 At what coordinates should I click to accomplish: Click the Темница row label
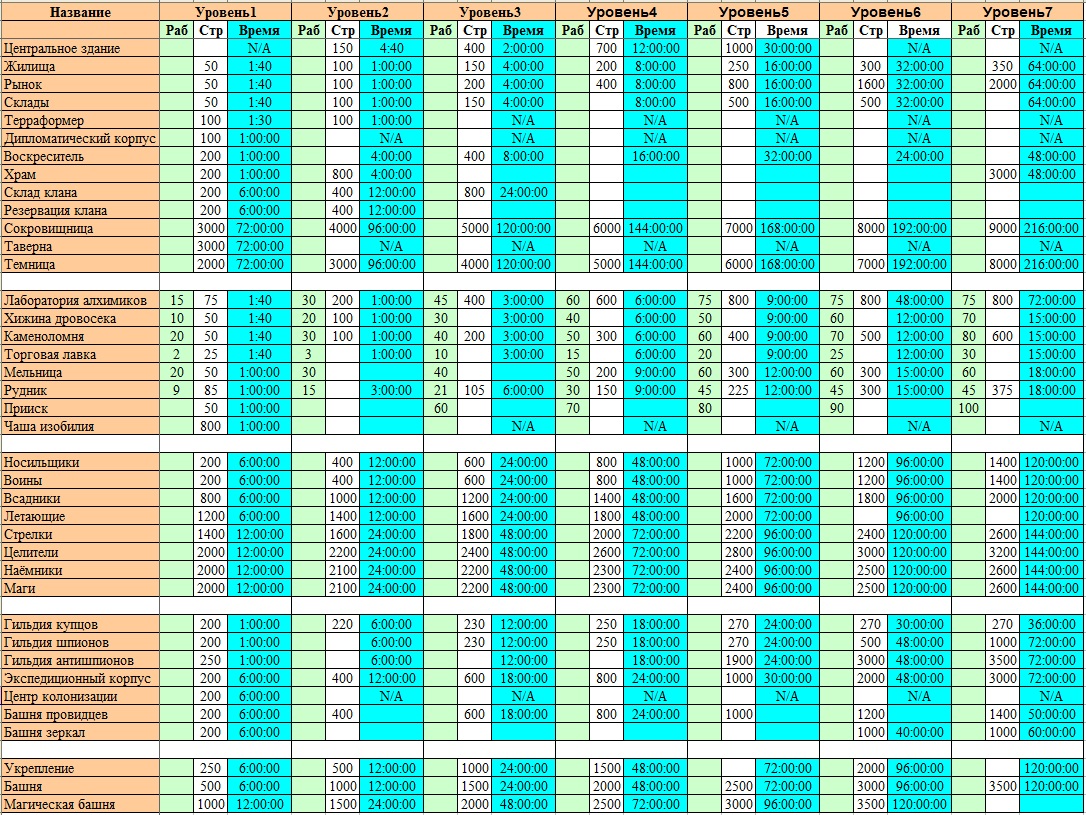(80, 265)
